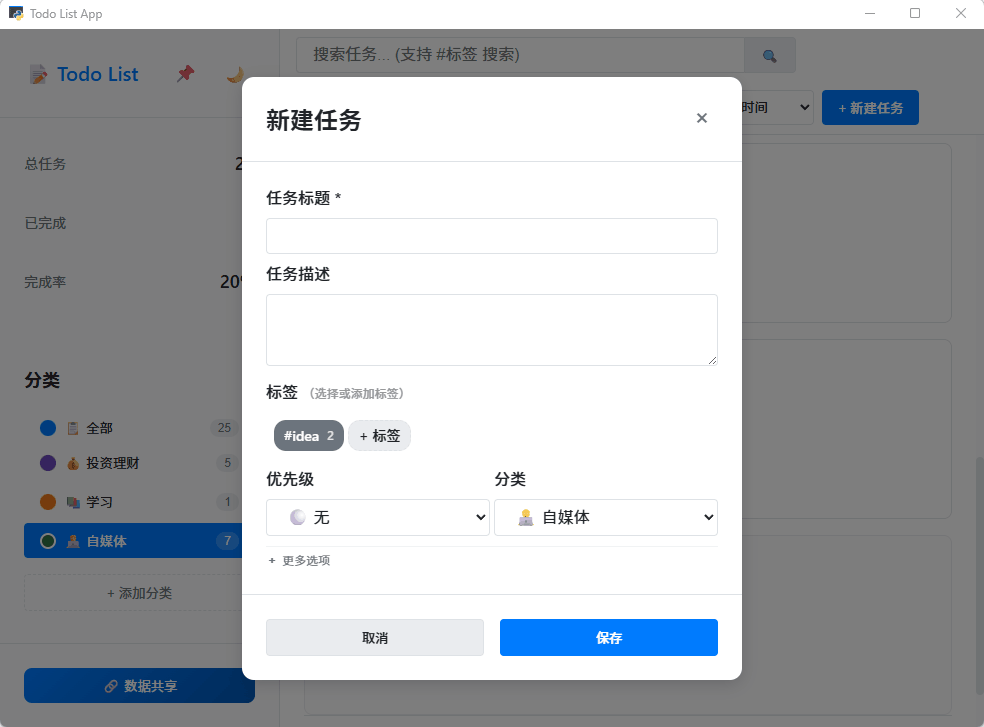Open the 分类 category dropdown
Image resolution: width=984 pixels, height=727 pixels.
pyautogui.click(x=606, y=517)
